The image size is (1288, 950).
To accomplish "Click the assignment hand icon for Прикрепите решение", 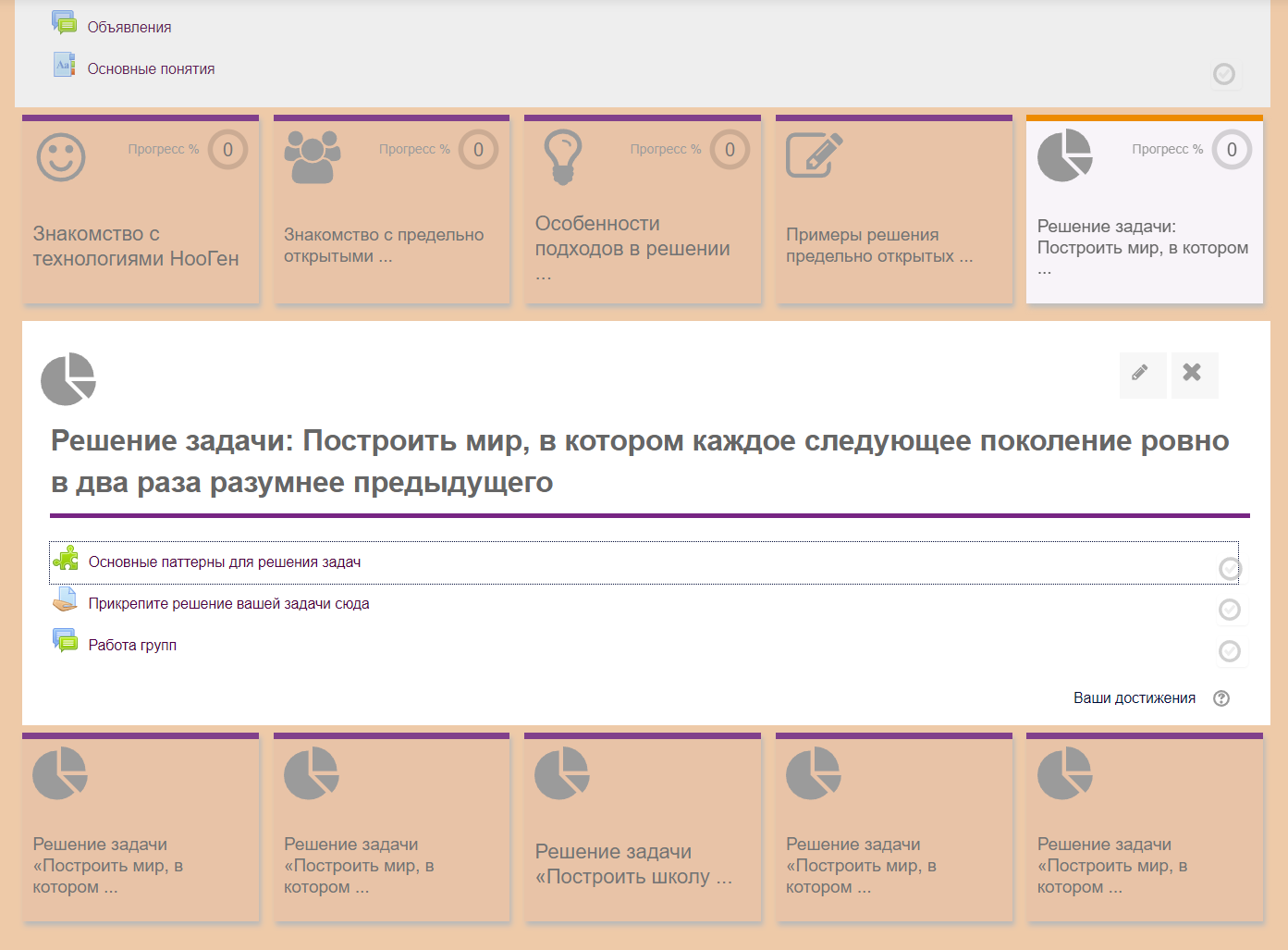I will coord(65,601).
